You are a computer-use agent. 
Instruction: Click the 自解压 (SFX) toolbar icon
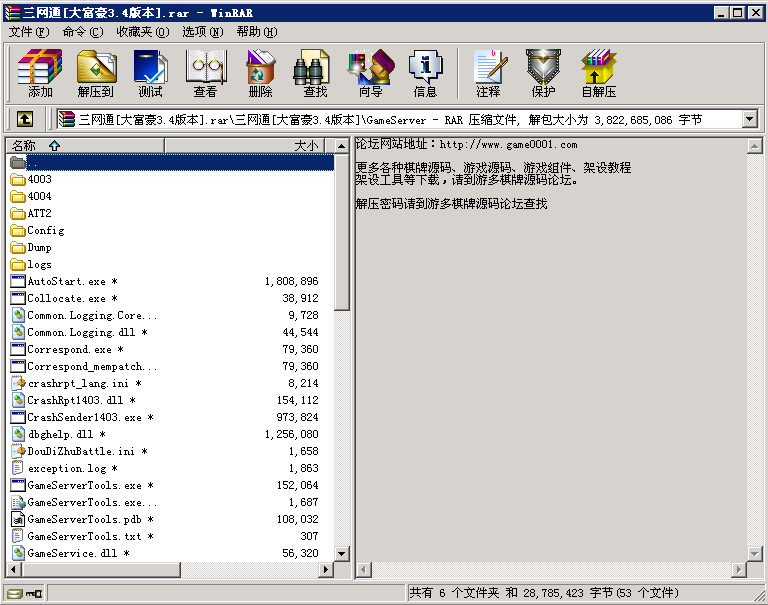point(598,73)
